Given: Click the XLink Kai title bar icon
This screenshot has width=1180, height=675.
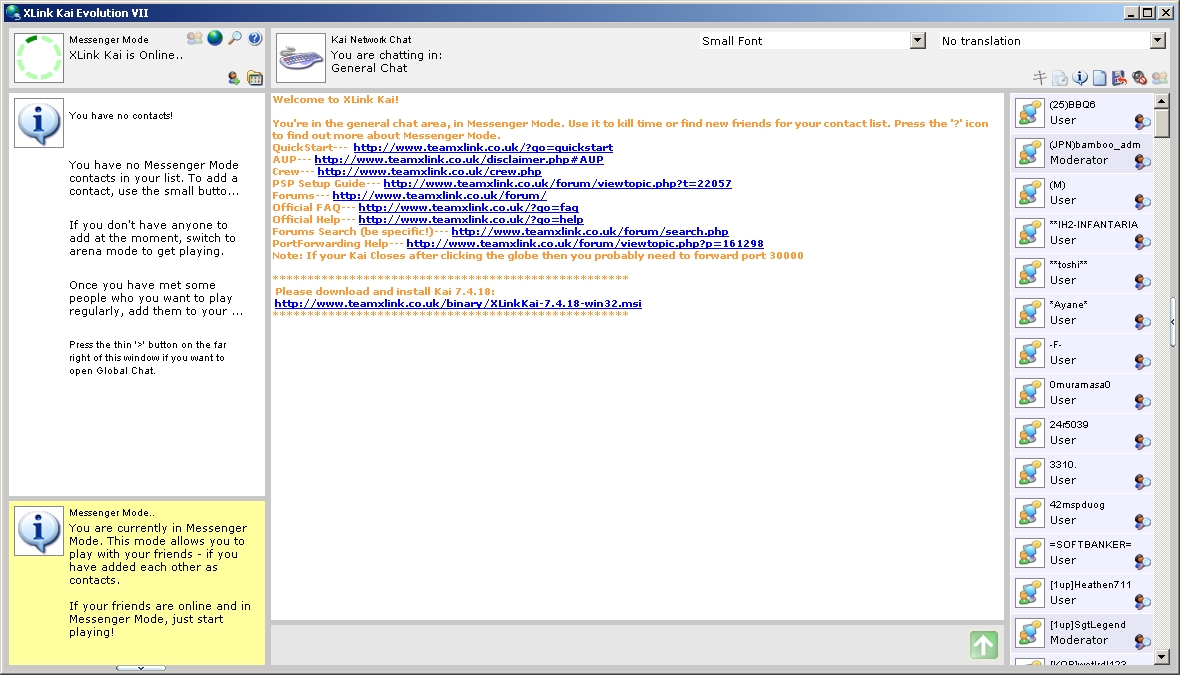Looking at the screenshot, I should 12,12.
